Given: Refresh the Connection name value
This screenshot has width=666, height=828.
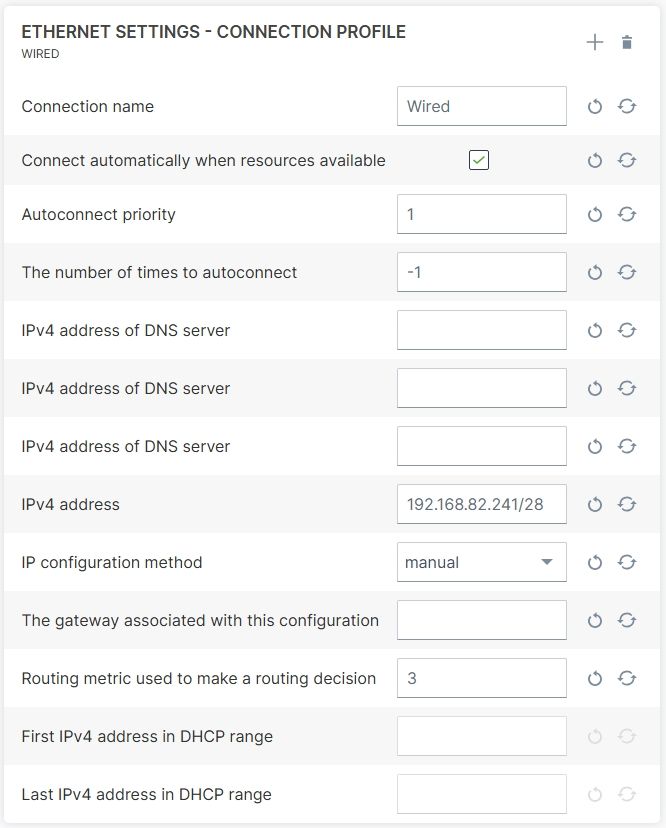Looking at the screenshot, I should click(627, 107).
